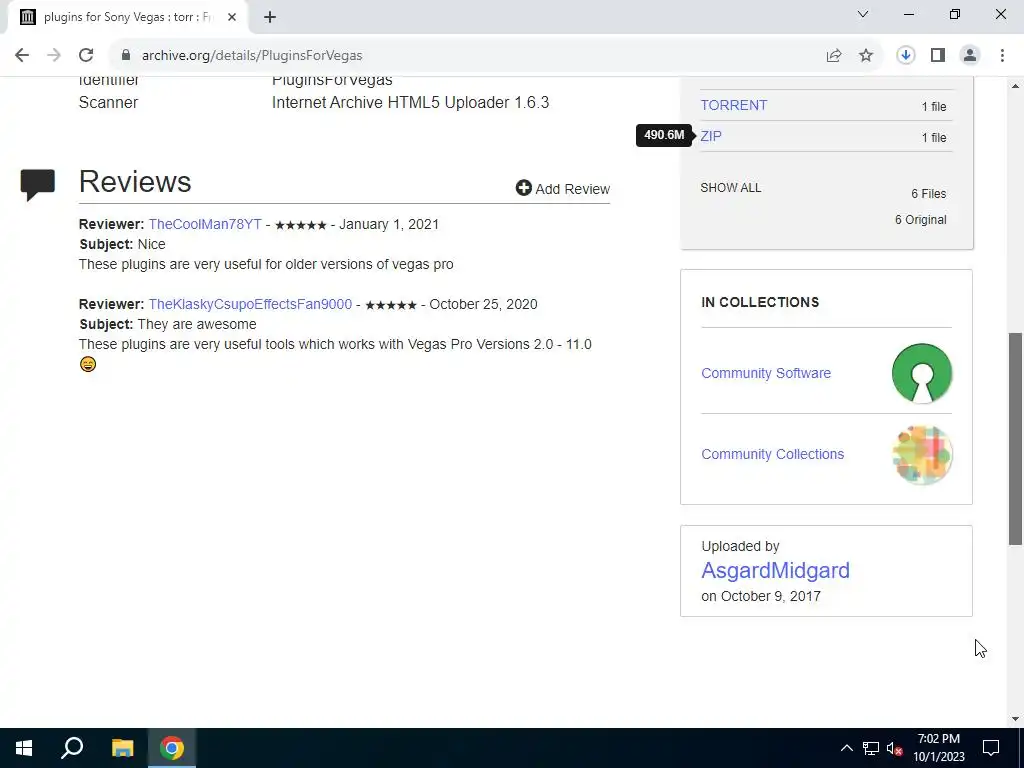Open Windows taskbar search
1024x768 pixels.
pos(72,748)
